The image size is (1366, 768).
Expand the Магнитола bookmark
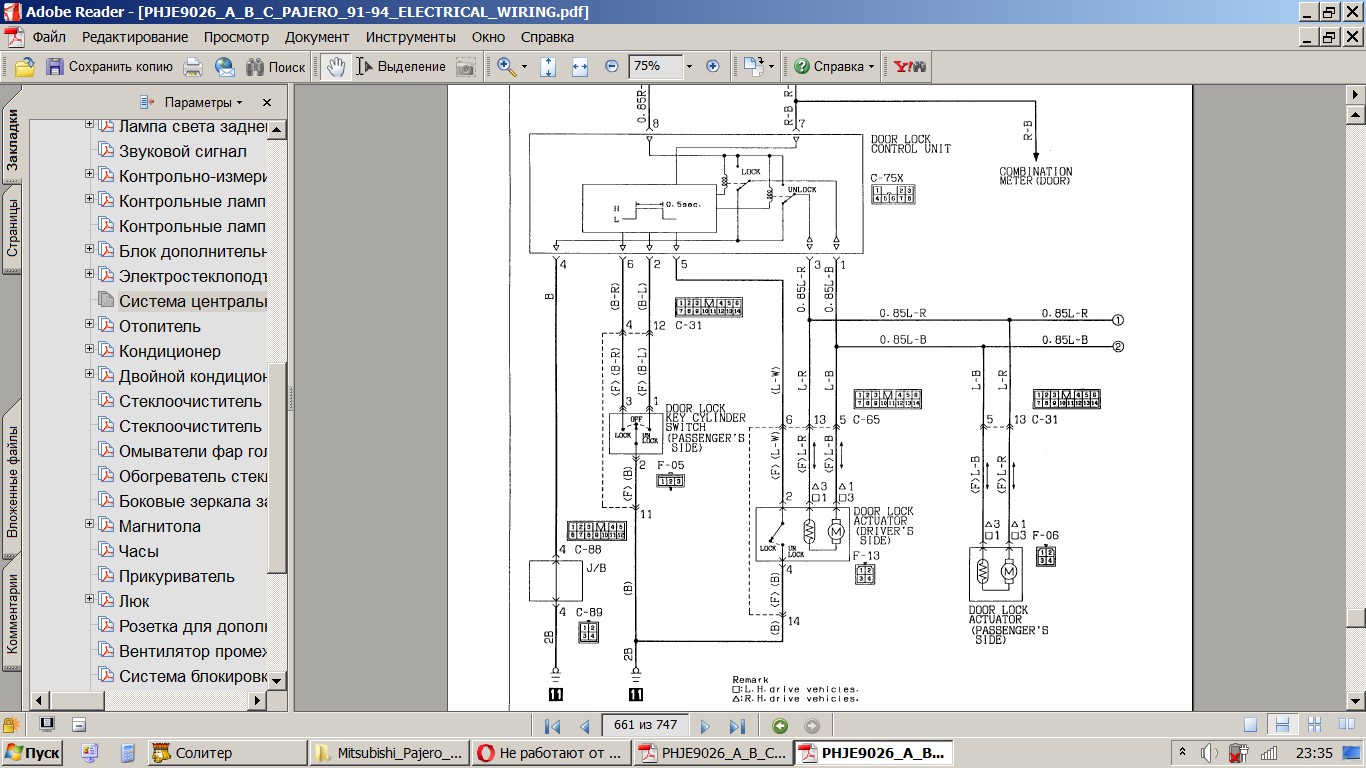tap(90, 524)
